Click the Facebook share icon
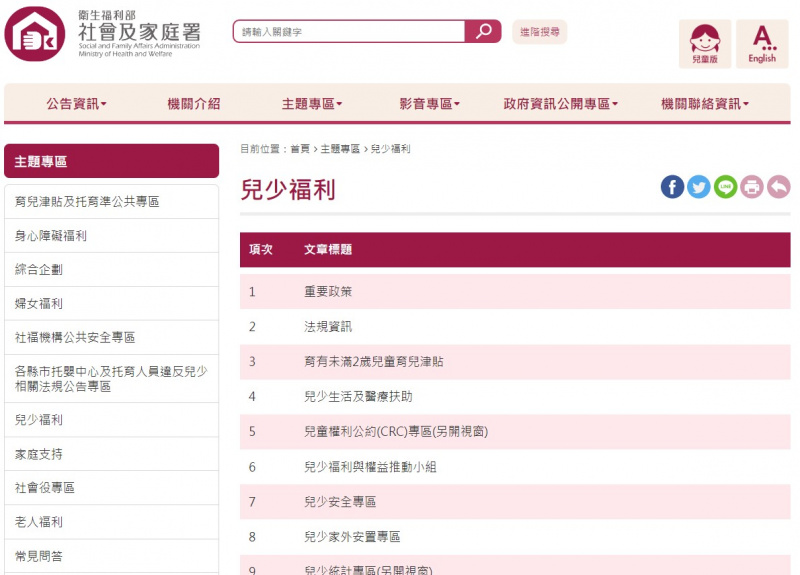 (672, 187)
